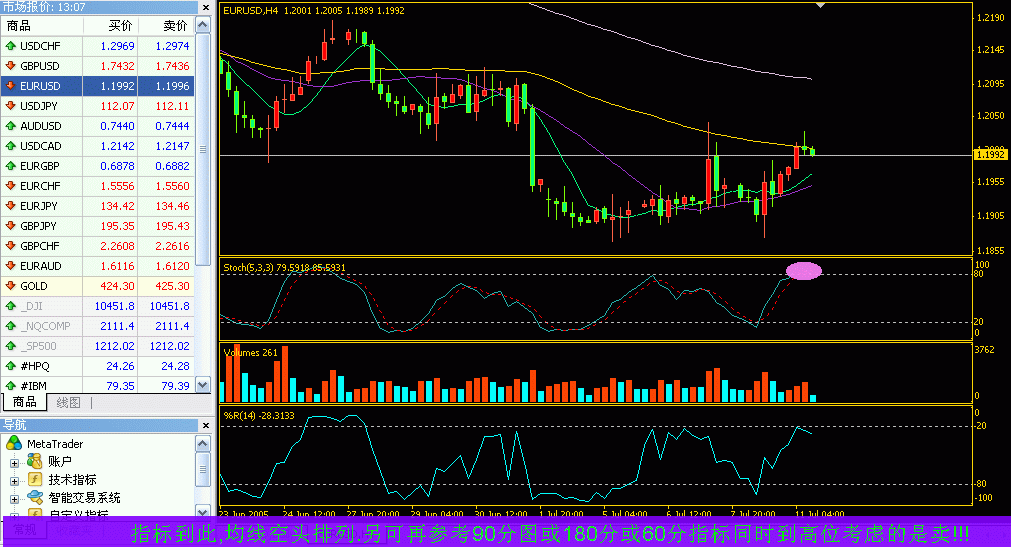Screen dimensions: 1011x547
Task: Click the USDJPY red down-arrow icon
Action: pos(10,106)
